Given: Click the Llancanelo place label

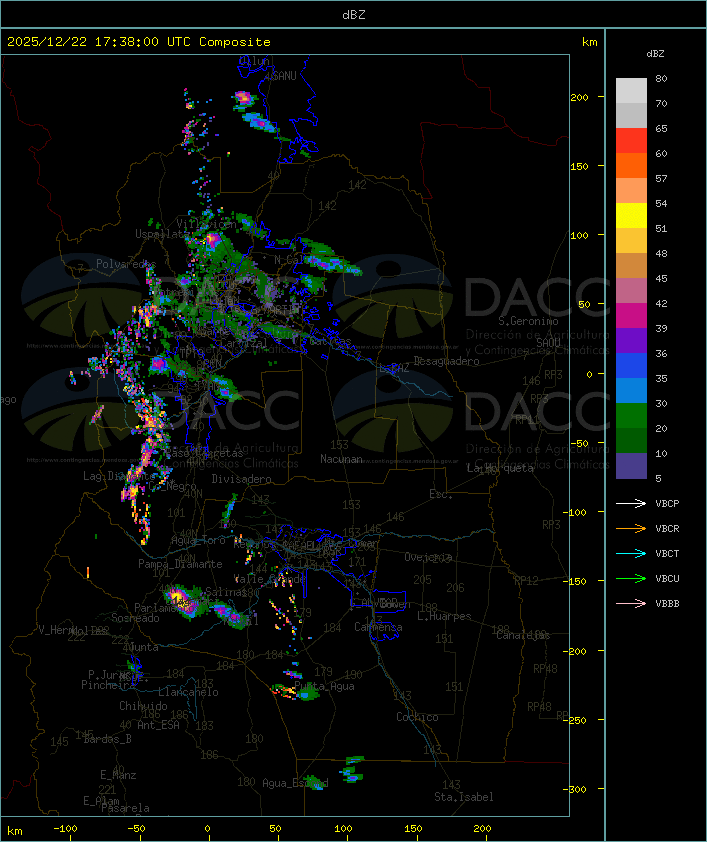Looking at the screenshot, I should [188, 692].
